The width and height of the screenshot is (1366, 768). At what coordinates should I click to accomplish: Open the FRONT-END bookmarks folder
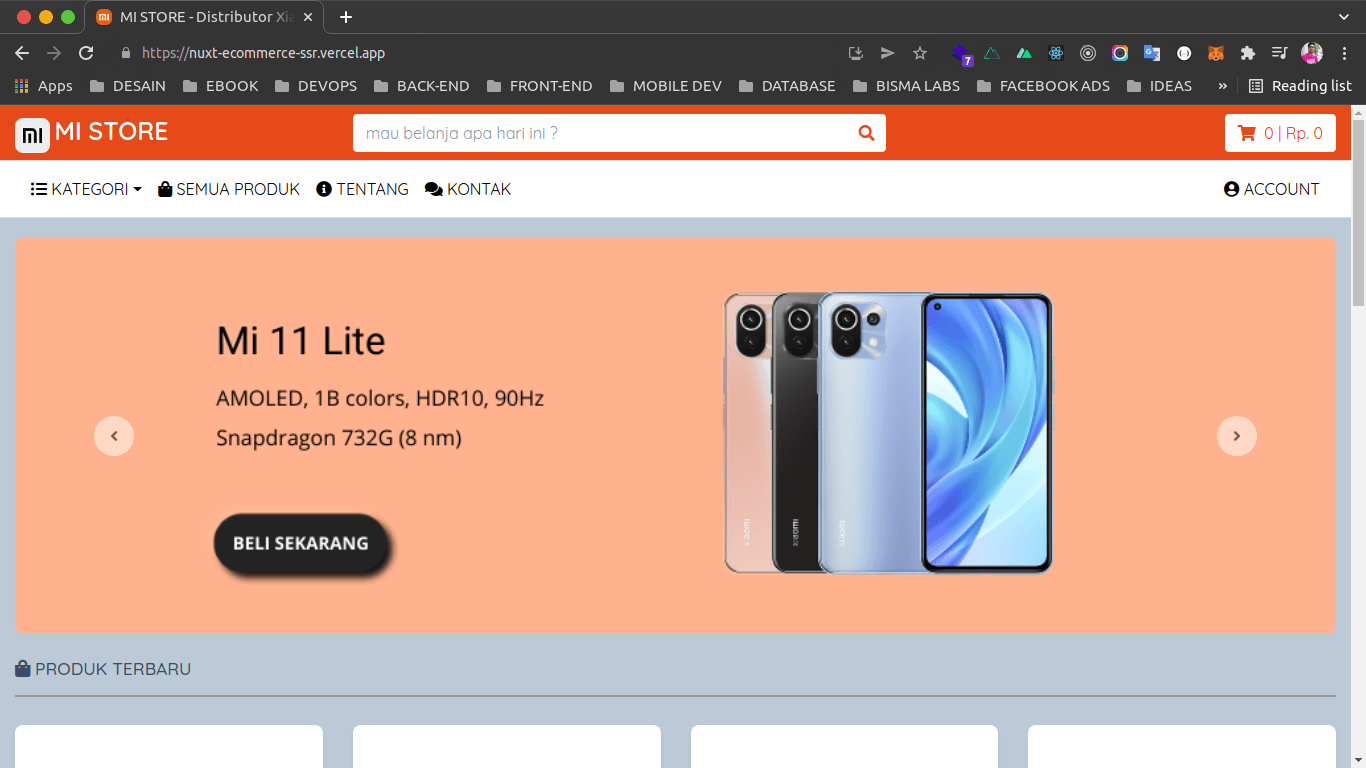pos(539,86)
